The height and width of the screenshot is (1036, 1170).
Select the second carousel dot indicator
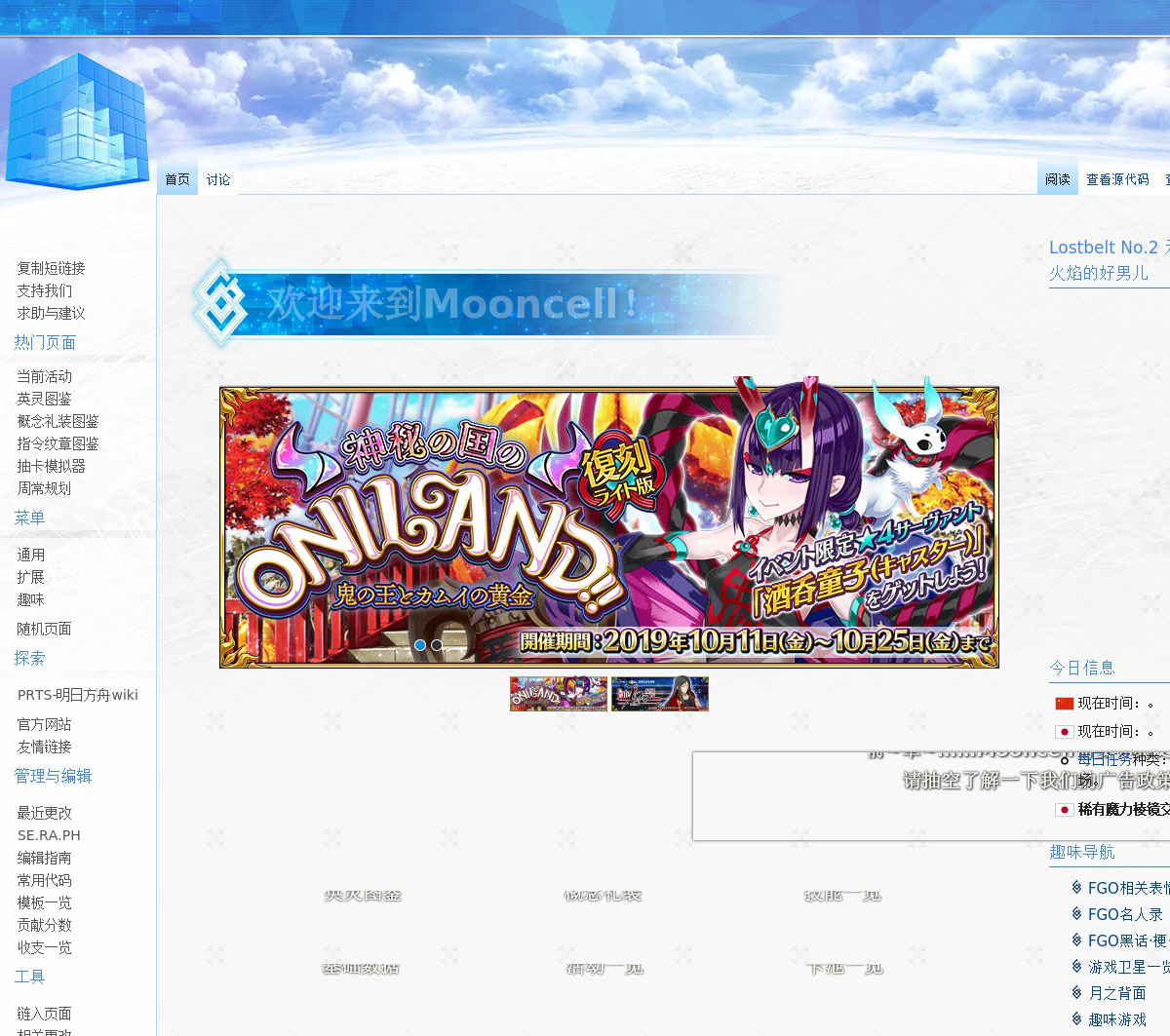click(437, 645)
